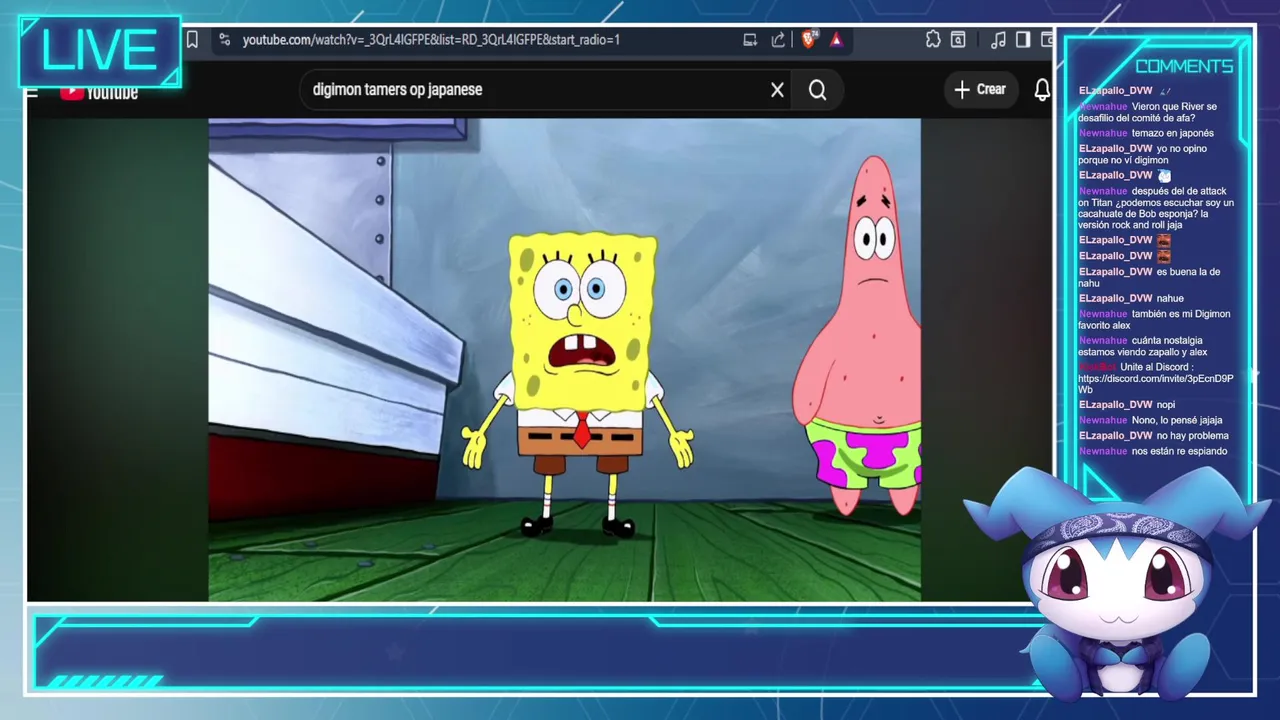This screenshot has height=720, width=1280.
Task: Click the Brave Rewards triangle icon
Action: 836,40
